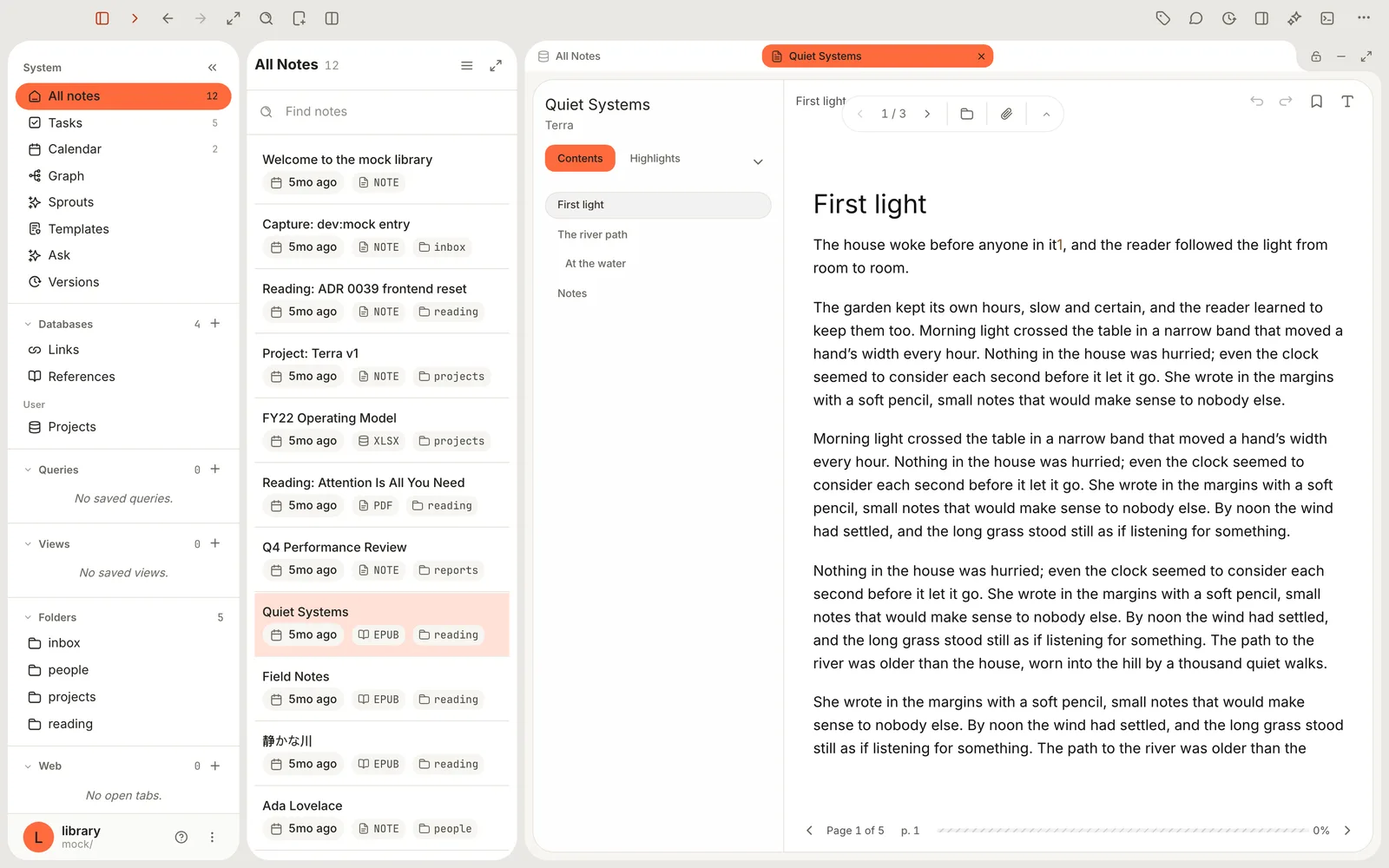Click the reading progress bar
1389x868 pixels.
pos(1122,831)
